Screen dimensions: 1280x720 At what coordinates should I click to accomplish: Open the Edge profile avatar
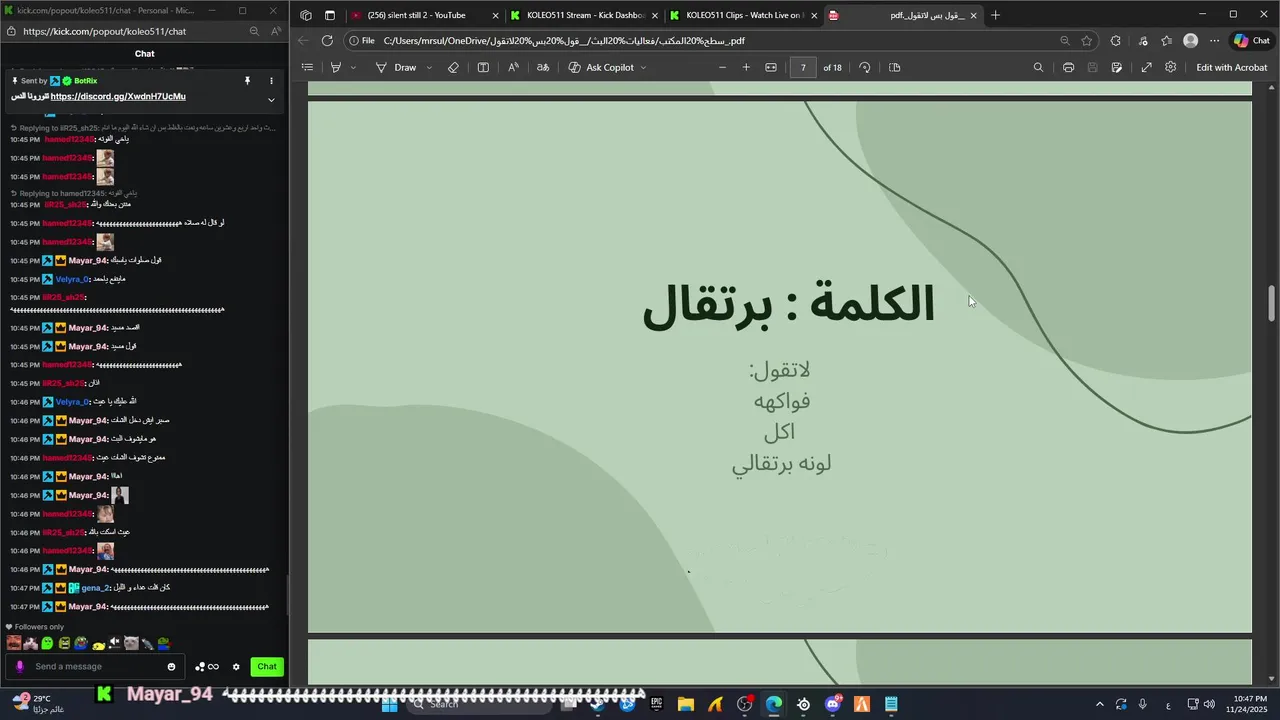(1190, 41)
